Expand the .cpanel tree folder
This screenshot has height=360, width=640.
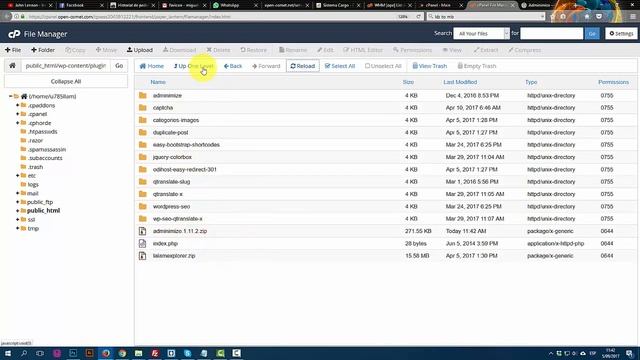tap(18, 114)
